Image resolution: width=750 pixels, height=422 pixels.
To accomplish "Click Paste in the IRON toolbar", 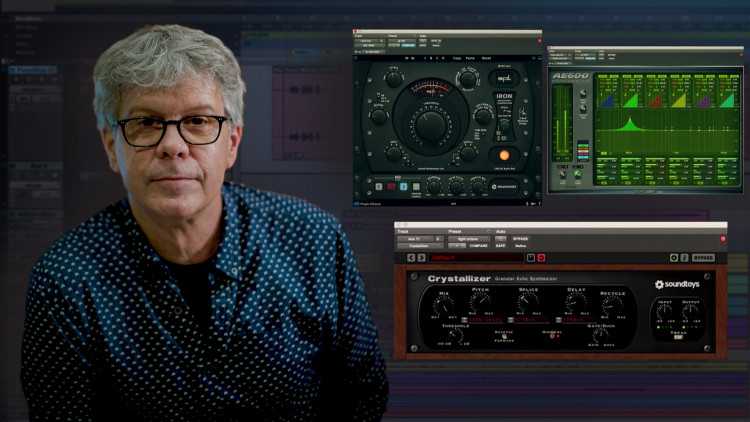I will click(x=470, y=58).
